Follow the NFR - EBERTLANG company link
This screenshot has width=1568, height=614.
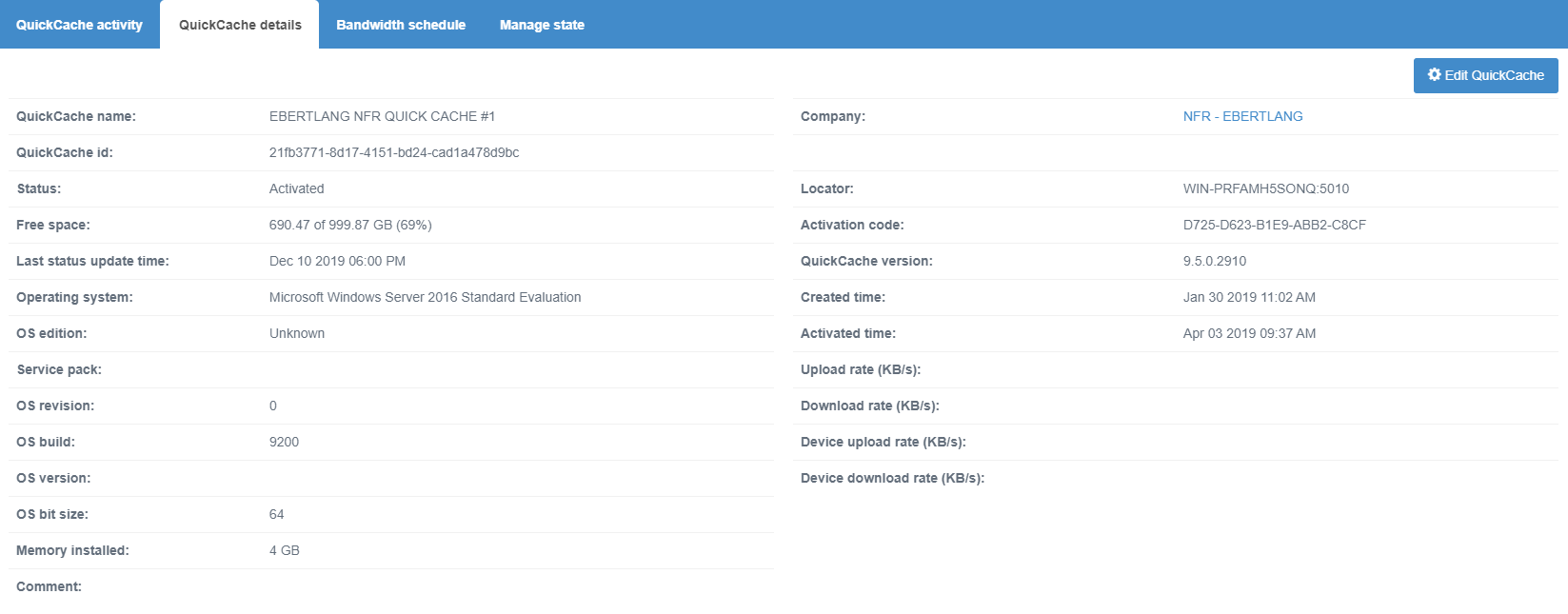pos(1242,116)
